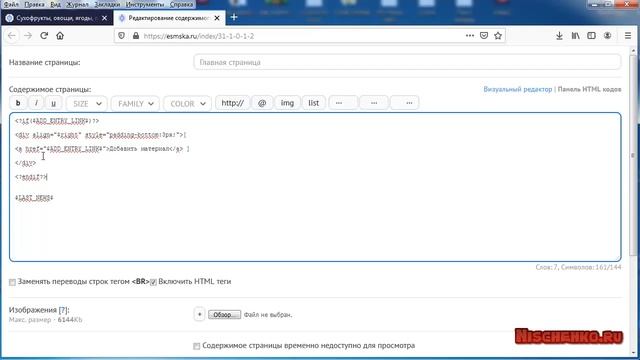Open the library panel
640x360 pixels.
tap(576, 36)
